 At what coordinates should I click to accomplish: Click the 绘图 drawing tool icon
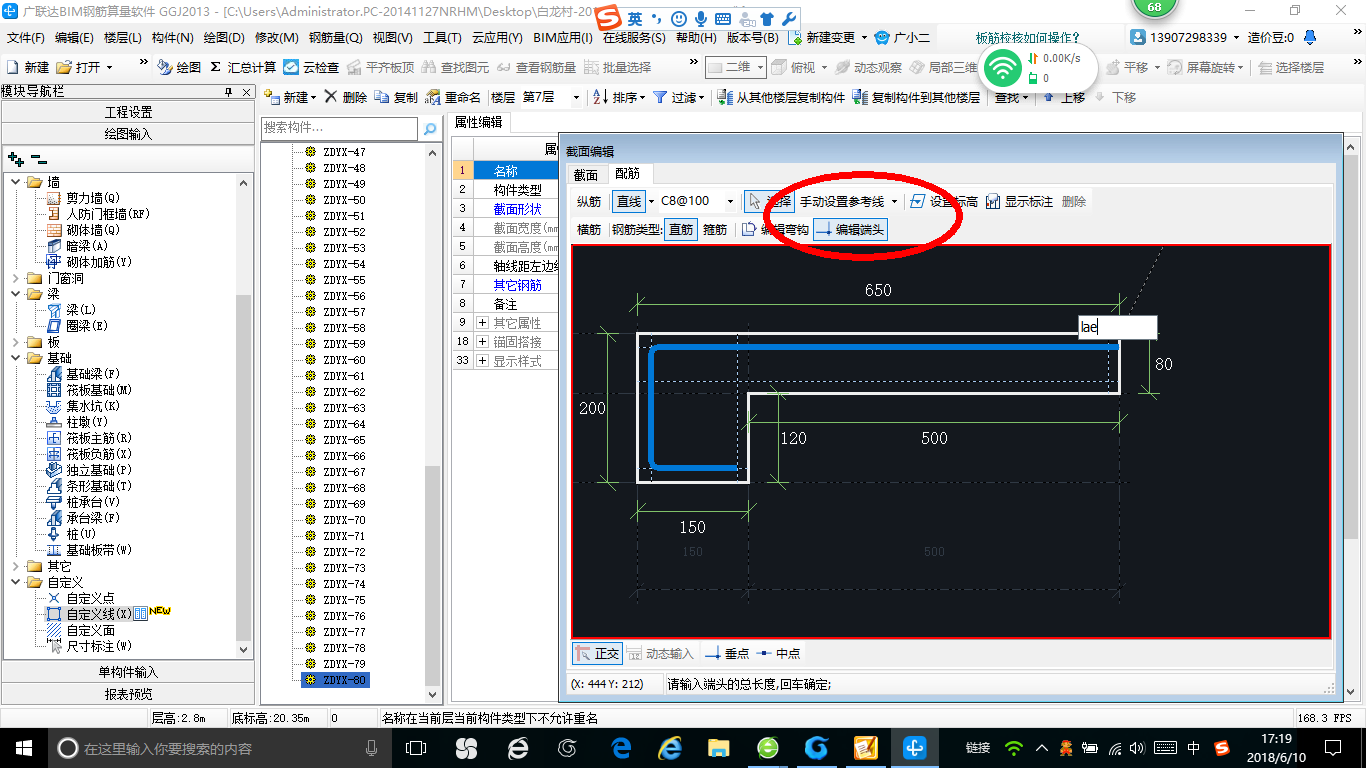pos(165,68)
